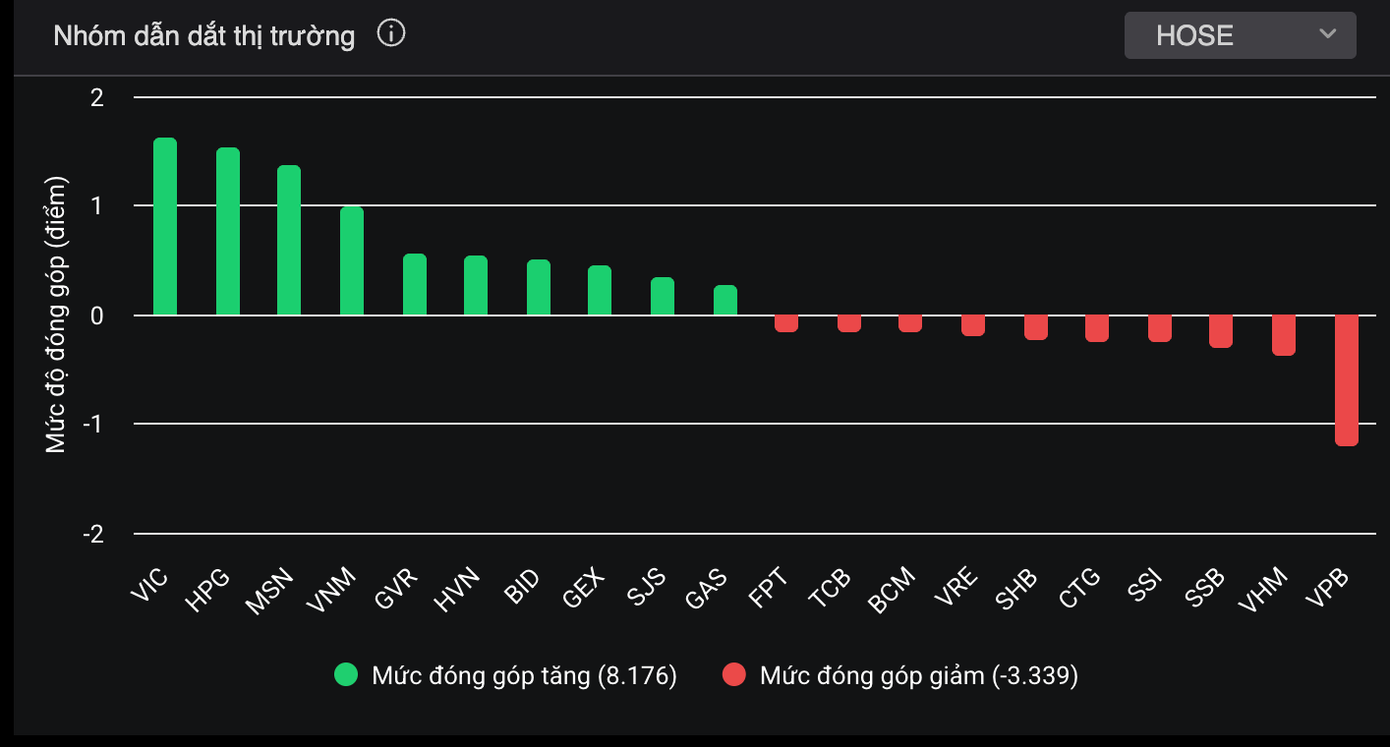Select the VNM green bar
The image size is (1390, 747).
352,261
